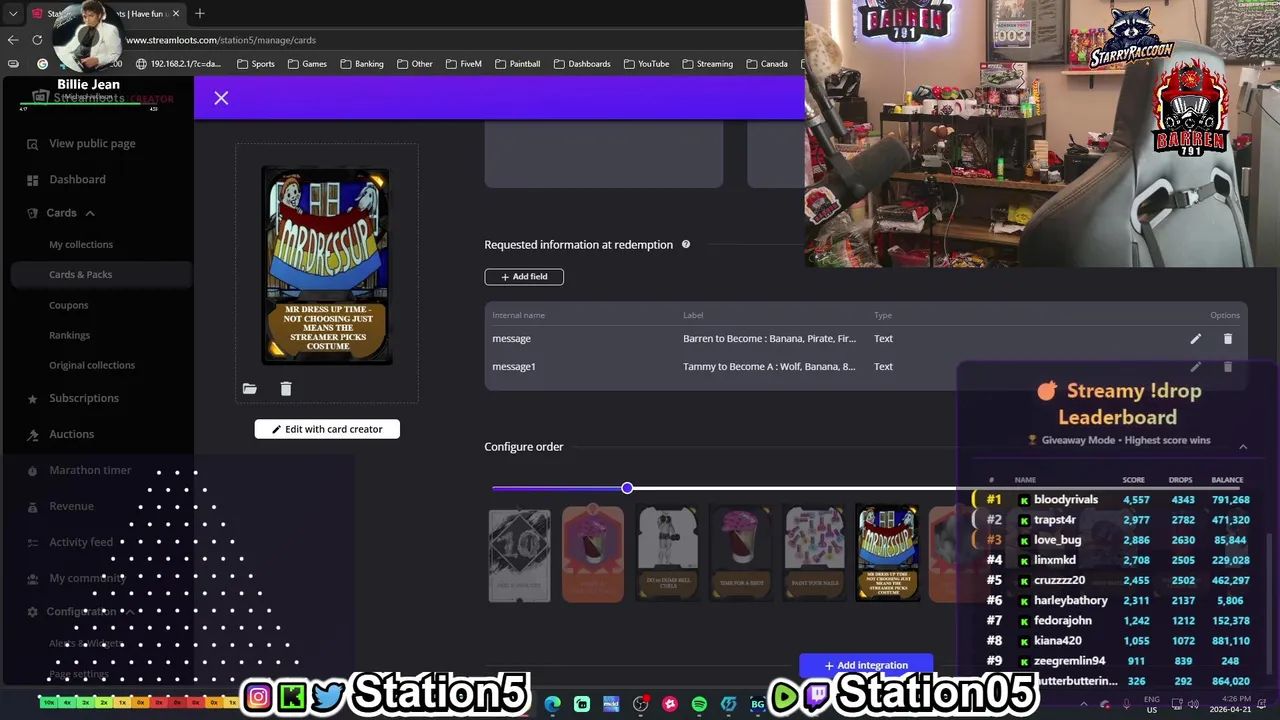The image size is (1280, 720).
Task: Open Subscriptions in the sidebar
Action: pyautogui.click(x=84, y=398)
